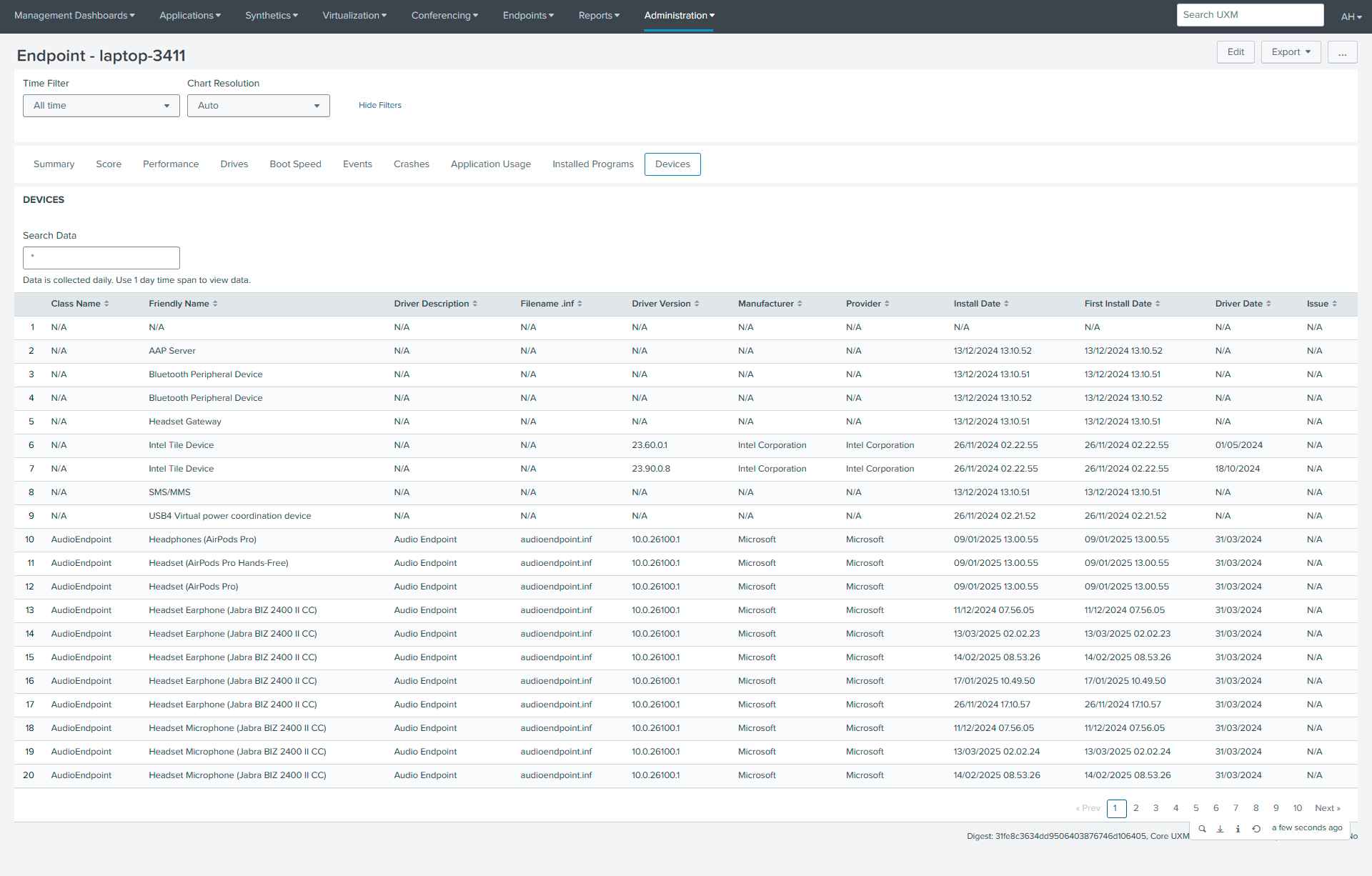Open the Endpoints navigation menu
Viewport: 1372px width, 876px height.
528,16
